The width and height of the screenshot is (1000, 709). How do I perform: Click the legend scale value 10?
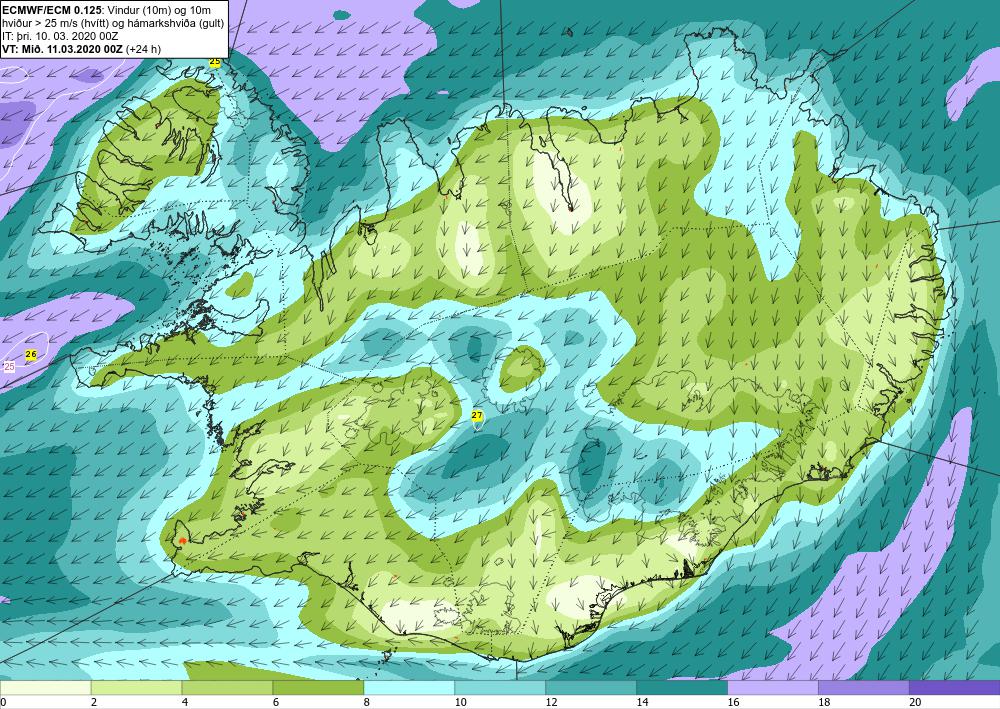[x=460, y=702]
